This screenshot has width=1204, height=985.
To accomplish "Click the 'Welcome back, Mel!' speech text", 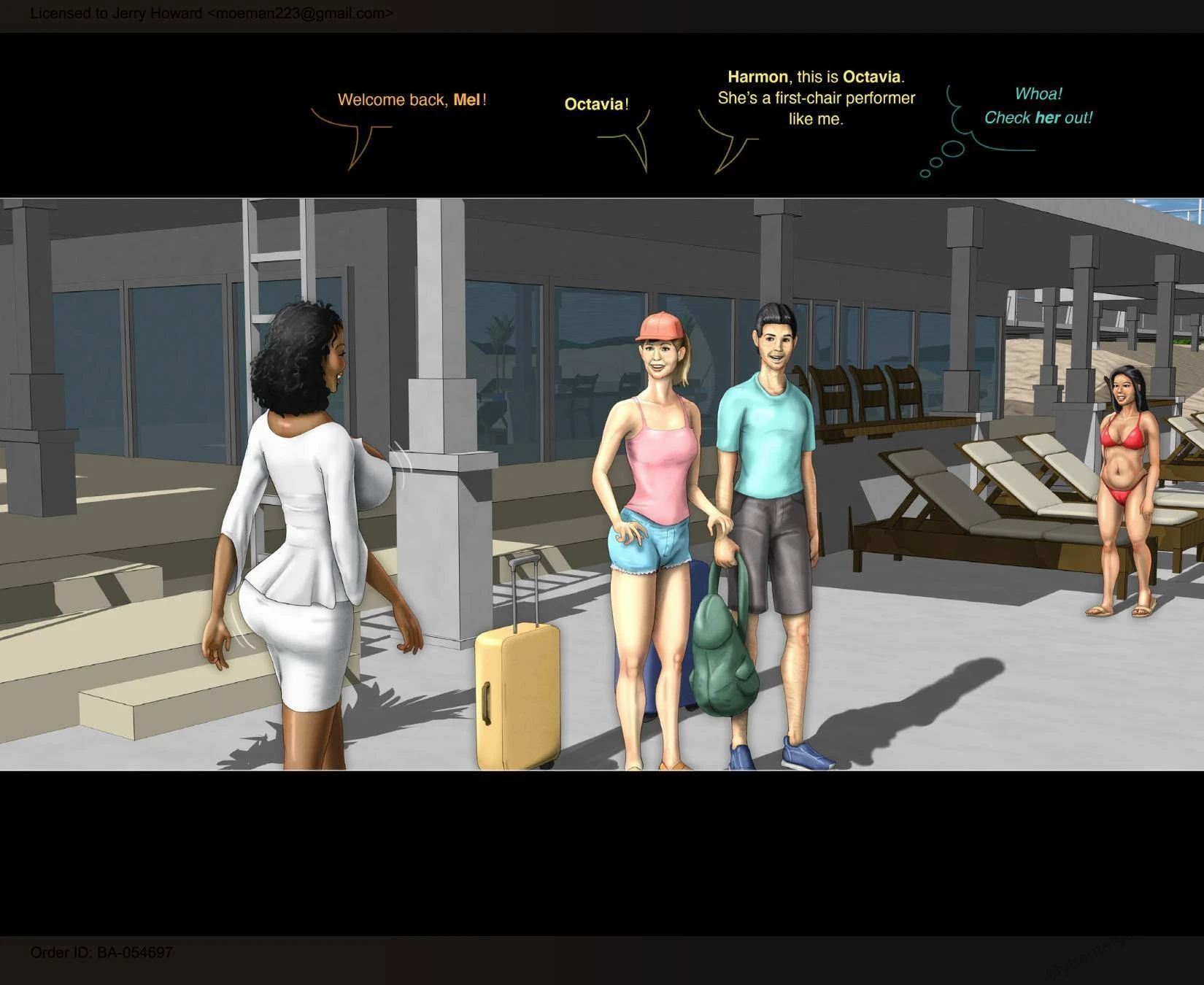I will [x=412, y=100].
